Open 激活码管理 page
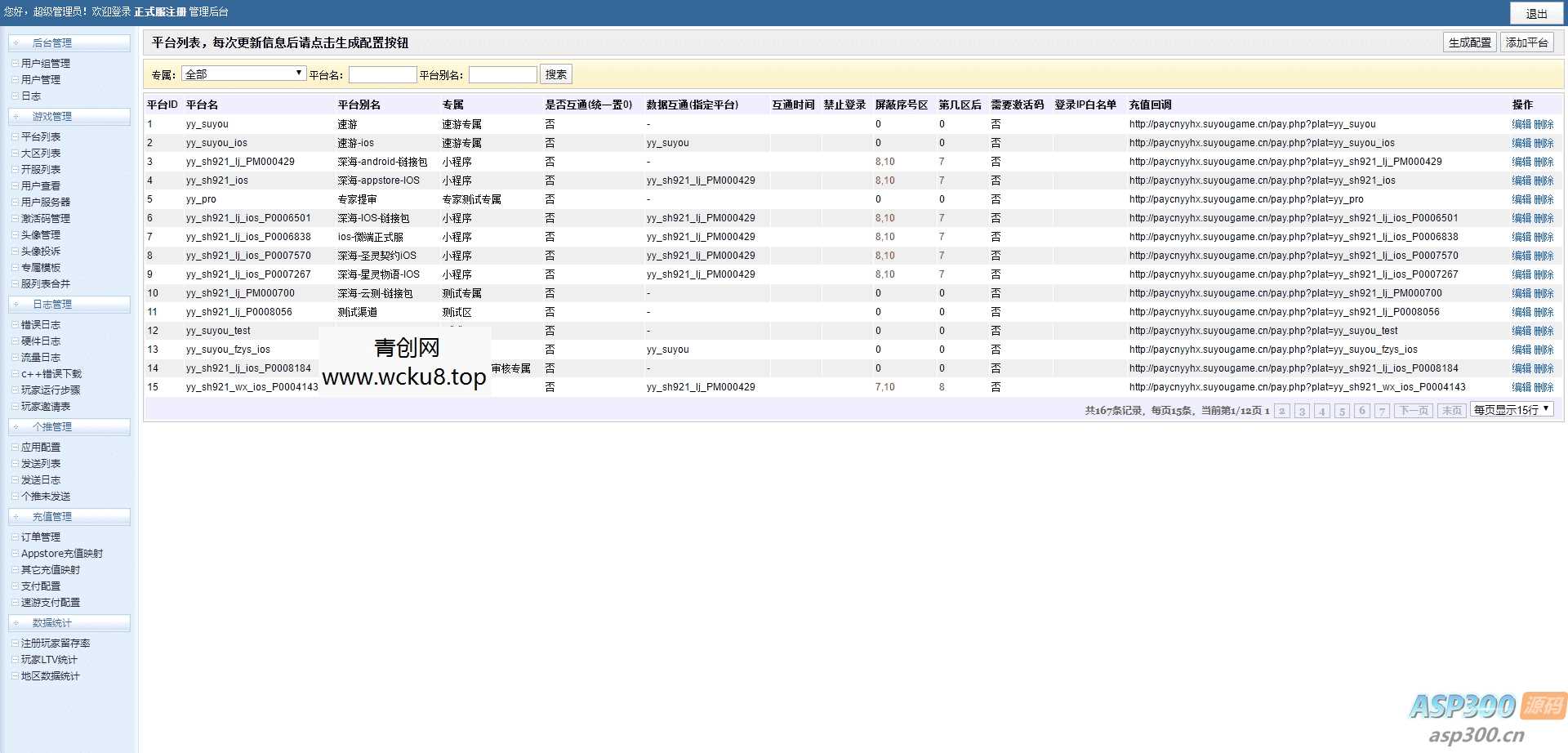This screenshot has width=1568, height=753. (x=45, y=218)
